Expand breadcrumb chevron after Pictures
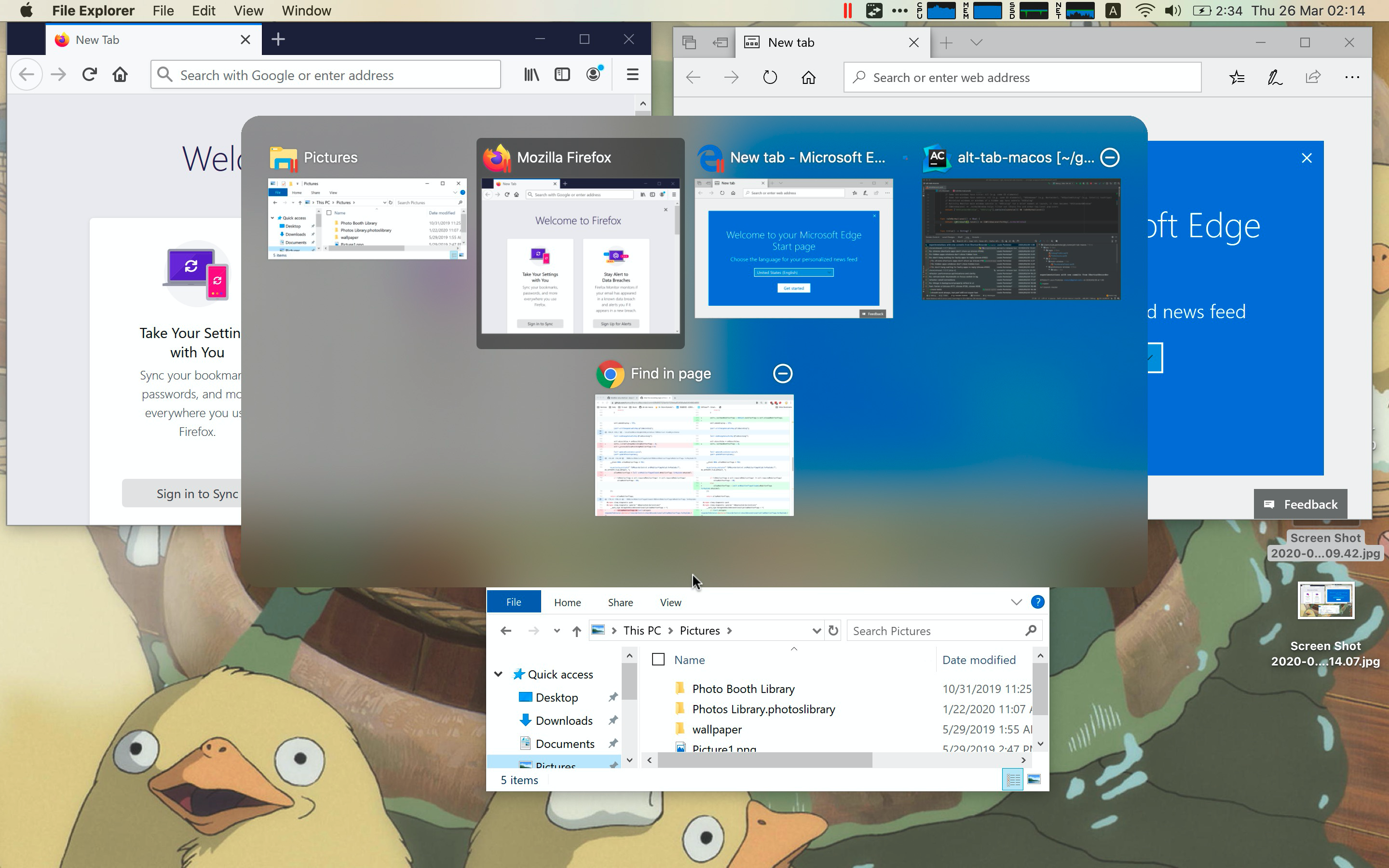The height and width of the screenshot is (868, 1389). 730,631
